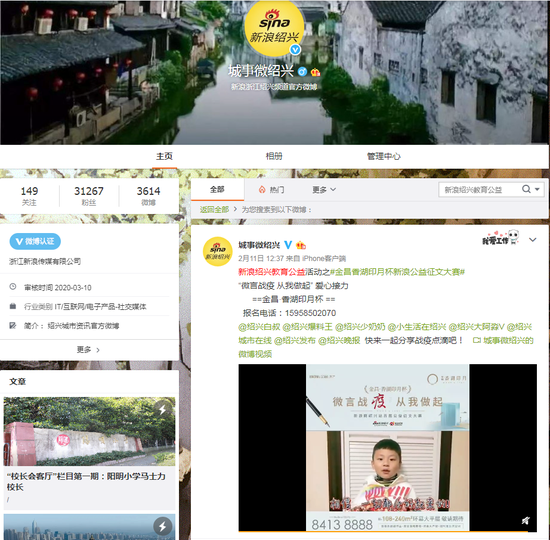Click the blue V verification badge on avatar
Image resolution: width=550 pixels, height=540 pixels.
[x=295, y=50]
